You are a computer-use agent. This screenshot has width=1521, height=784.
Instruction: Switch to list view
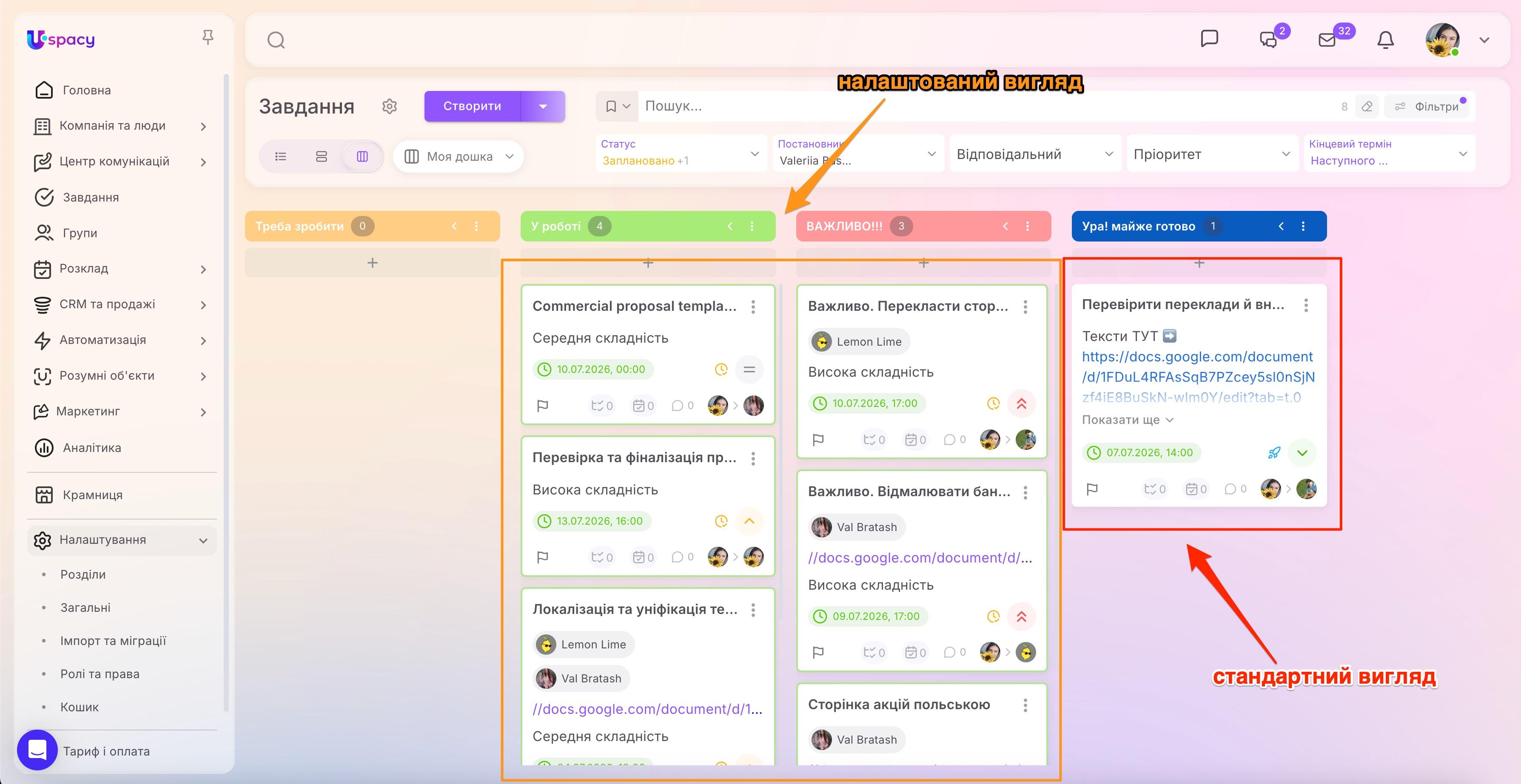[x=280, y=156]
